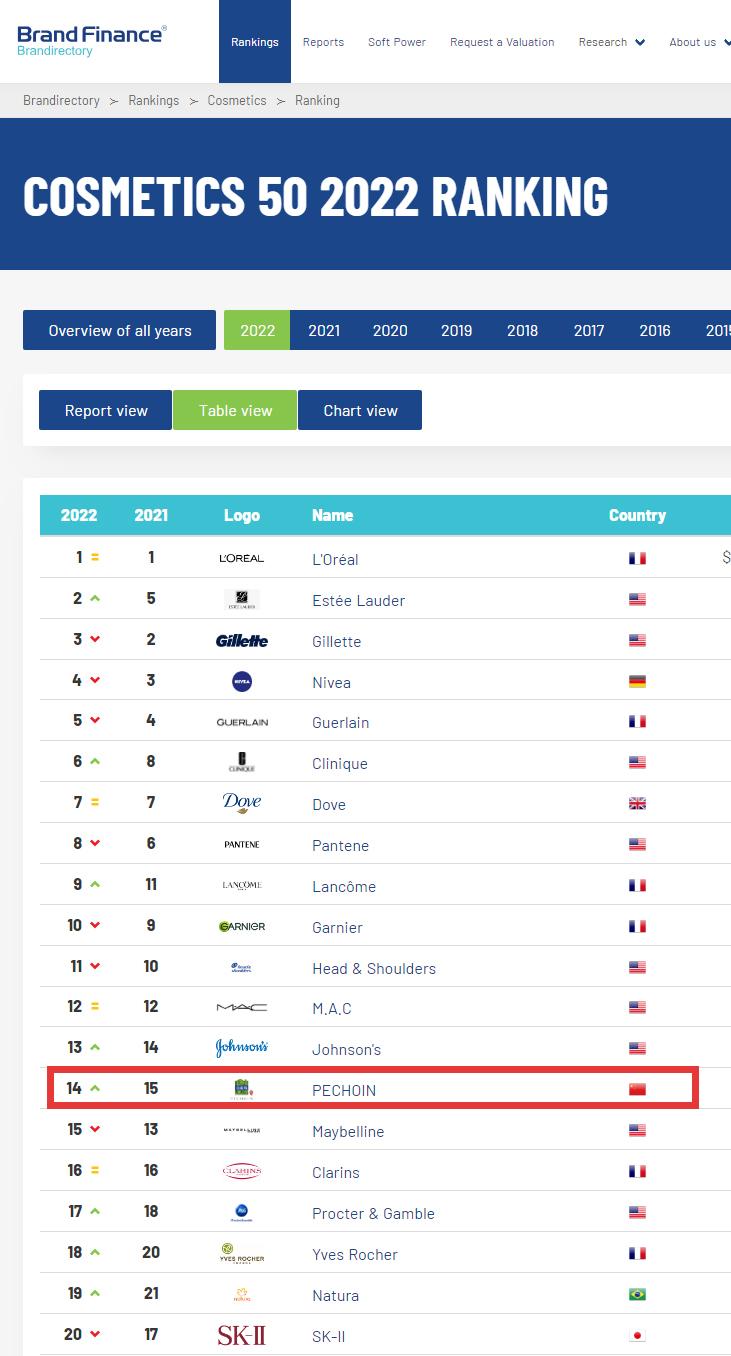Click the Maybelline brand logo

(242, 1130)
